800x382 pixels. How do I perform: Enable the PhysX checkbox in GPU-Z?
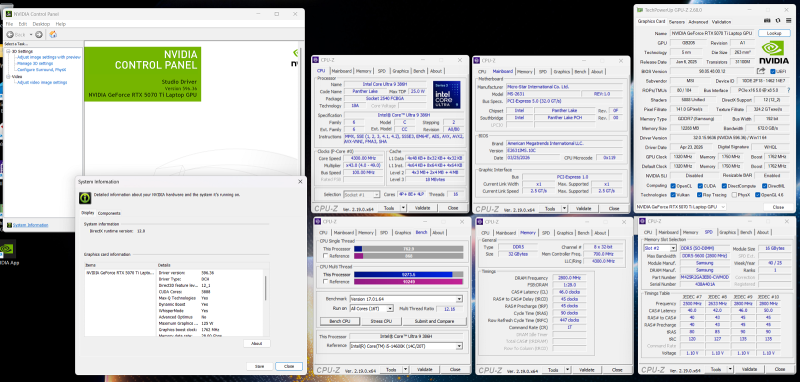click(x=734, y=194)
